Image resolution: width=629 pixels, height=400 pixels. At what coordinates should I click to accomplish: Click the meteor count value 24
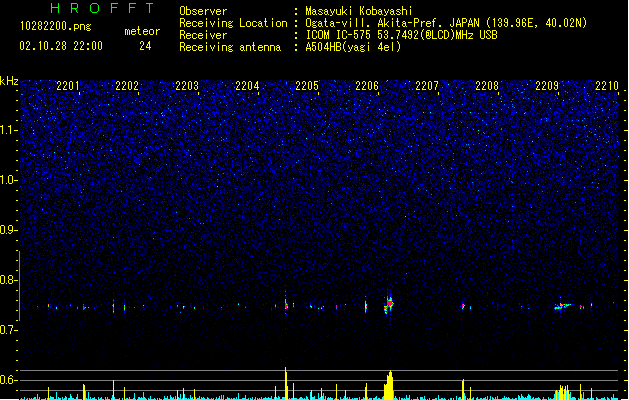(145, 46)
